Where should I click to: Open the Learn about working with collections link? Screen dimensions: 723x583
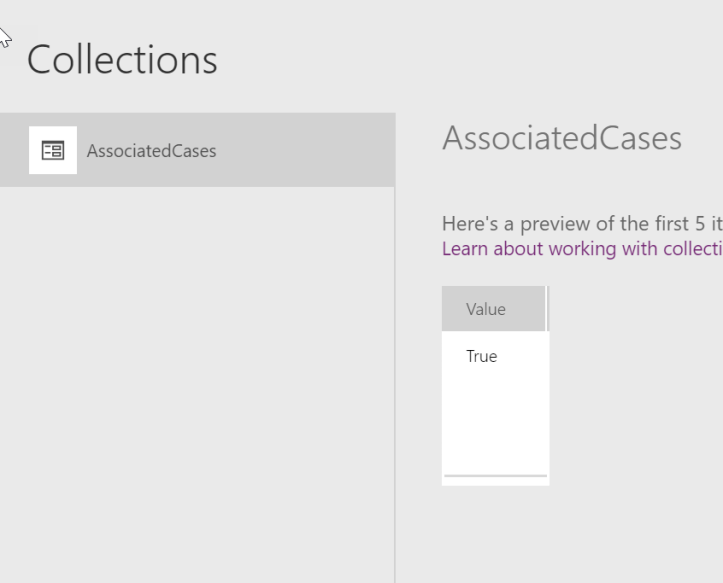[581, 249]
